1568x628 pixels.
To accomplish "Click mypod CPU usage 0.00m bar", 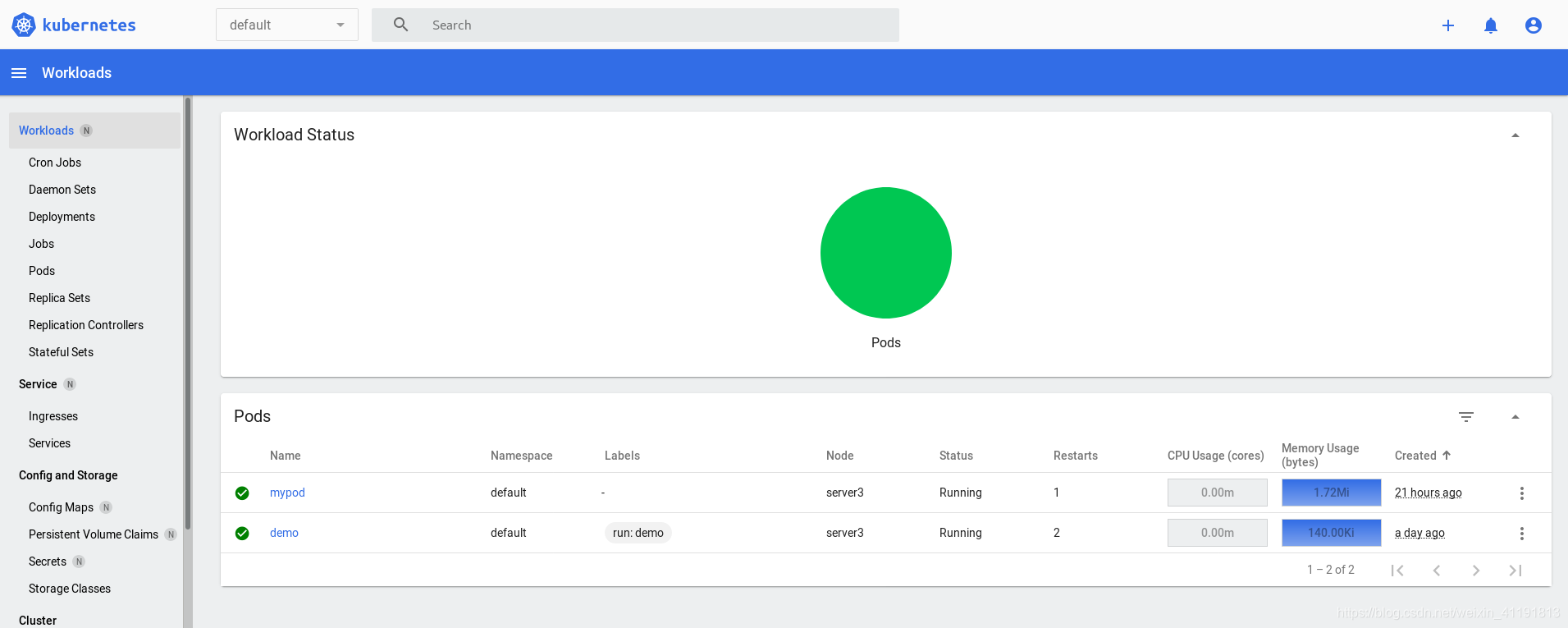I will click(1218, 493).
